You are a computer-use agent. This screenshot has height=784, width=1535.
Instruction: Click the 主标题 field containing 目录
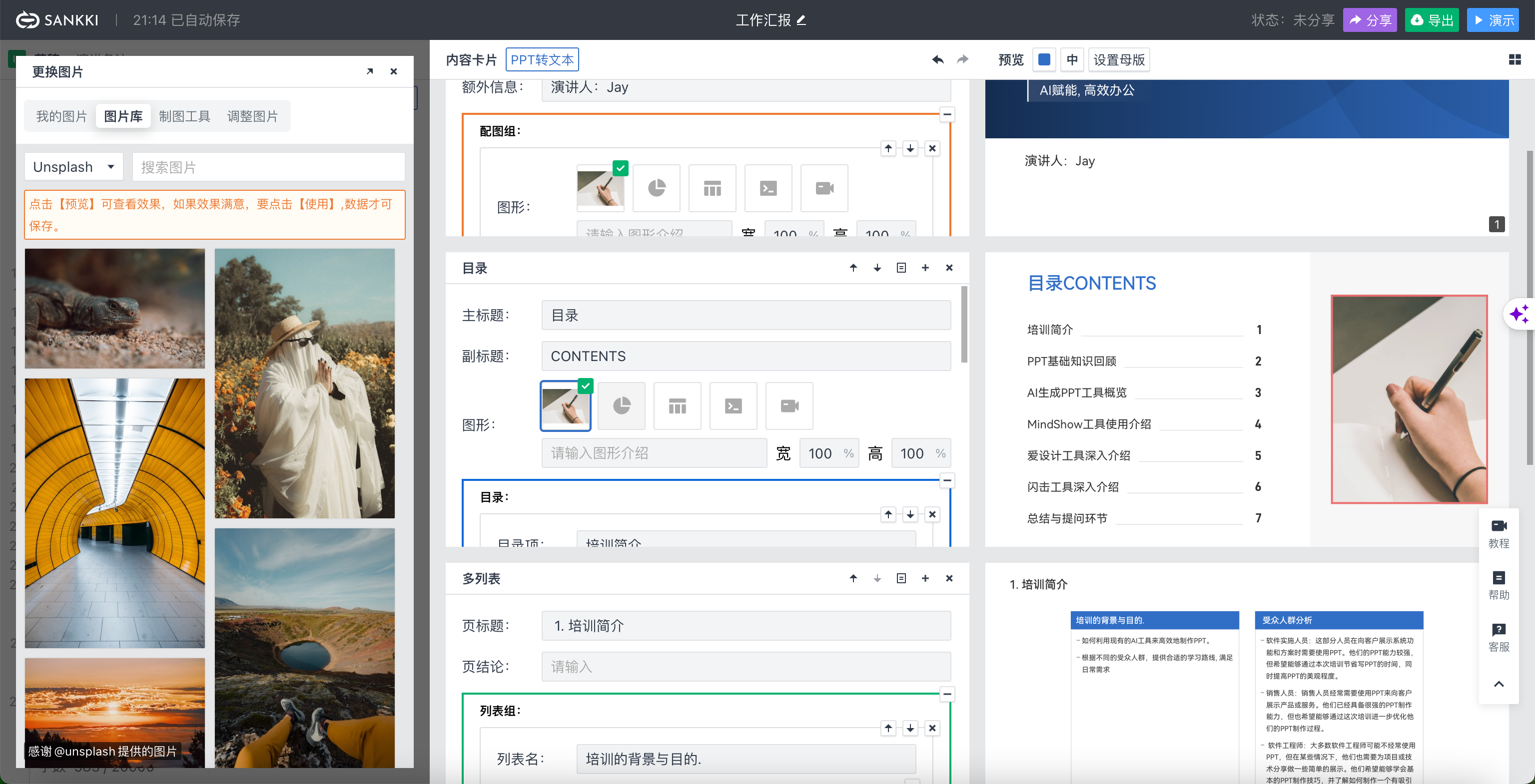point(746,315)
